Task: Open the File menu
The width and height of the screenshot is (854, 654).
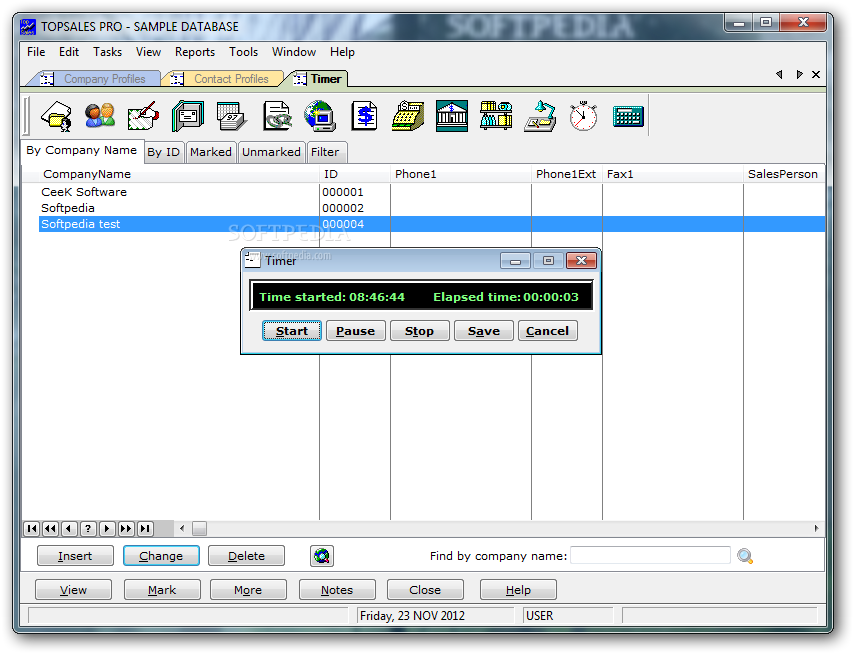Action: coord(36,52)
